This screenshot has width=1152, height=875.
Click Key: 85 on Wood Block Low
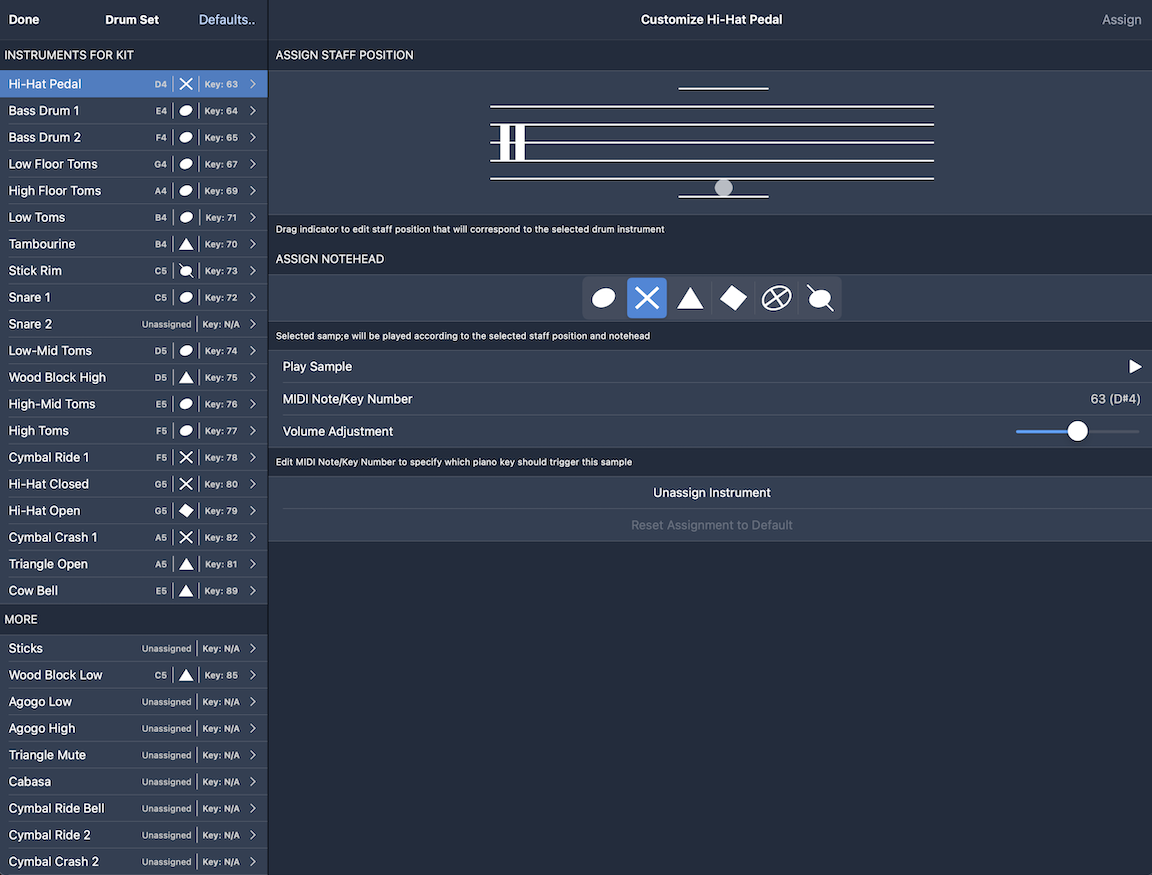(x=221, y=675)
